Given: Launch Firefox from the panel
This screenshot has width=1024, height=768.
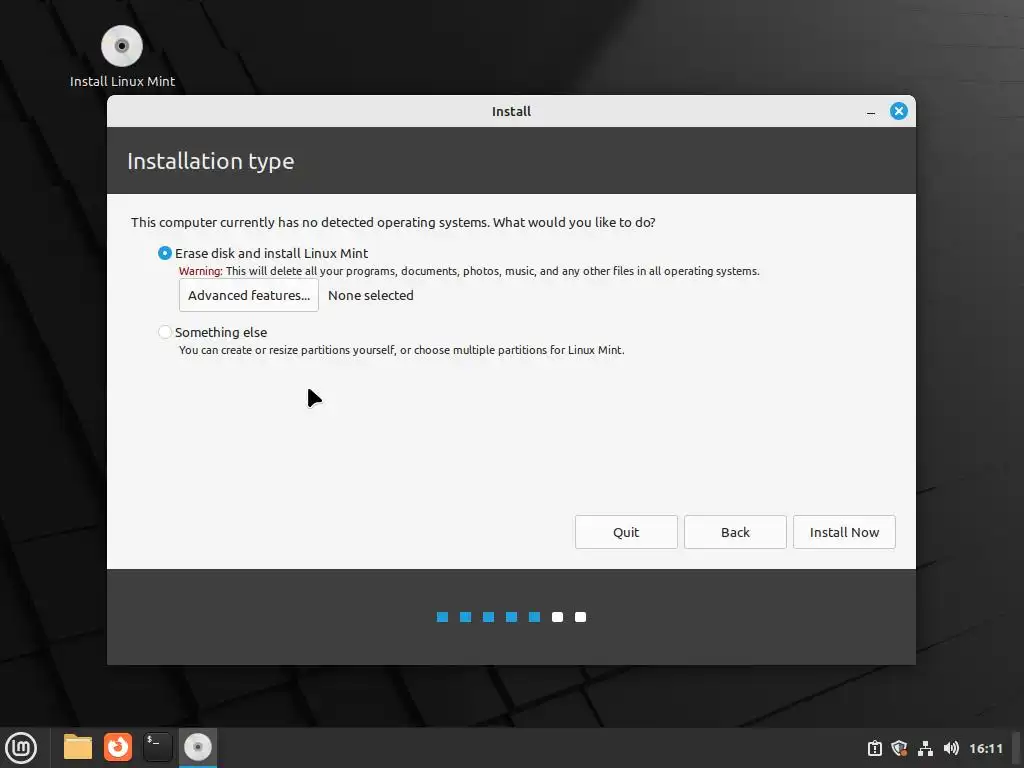Looking at the screenshot, I should [x=118, y=747].
